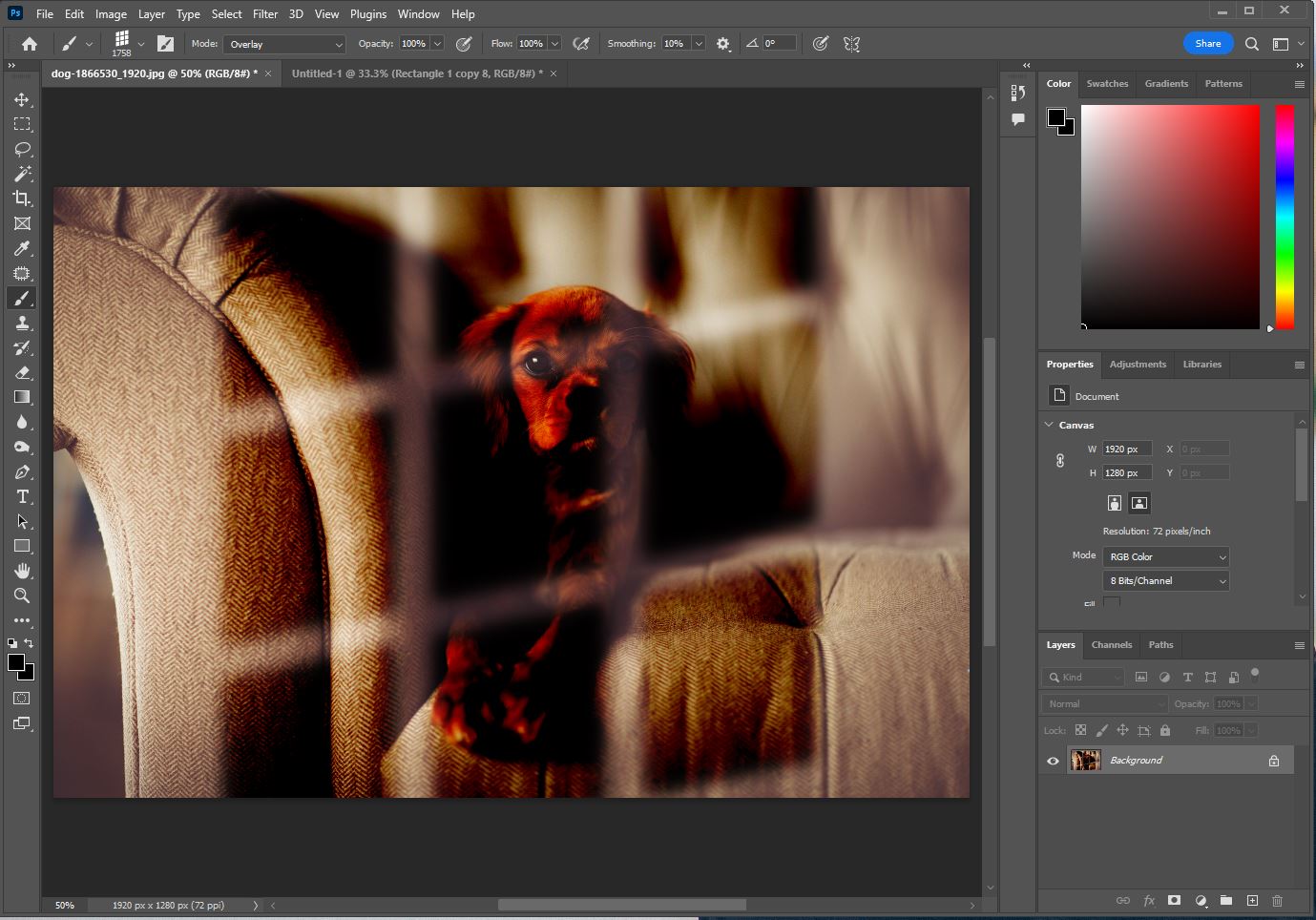The height and width of the screenshot is (920, 1316).
Task: Click the foreground color swatch in toolbar
Action: 15,662
